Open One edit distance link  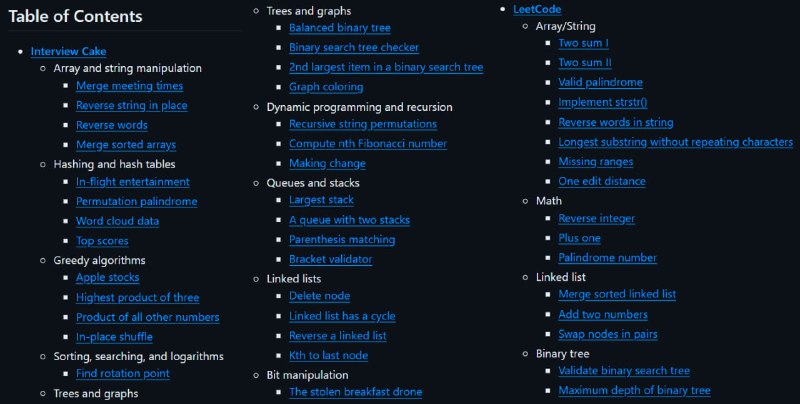602,182
